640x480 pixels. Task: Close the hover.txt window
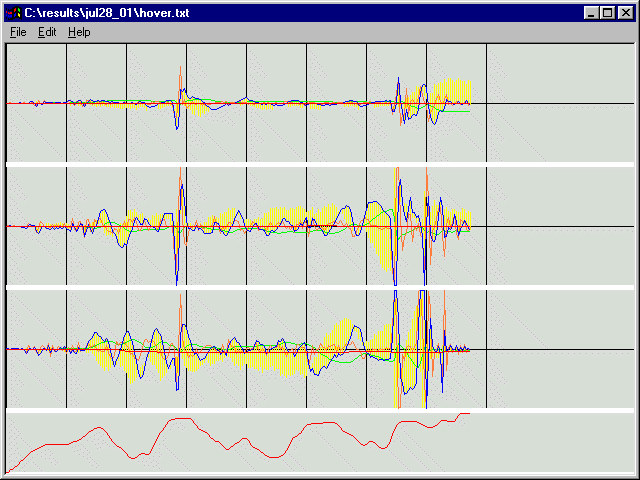[x=625, y=12]
